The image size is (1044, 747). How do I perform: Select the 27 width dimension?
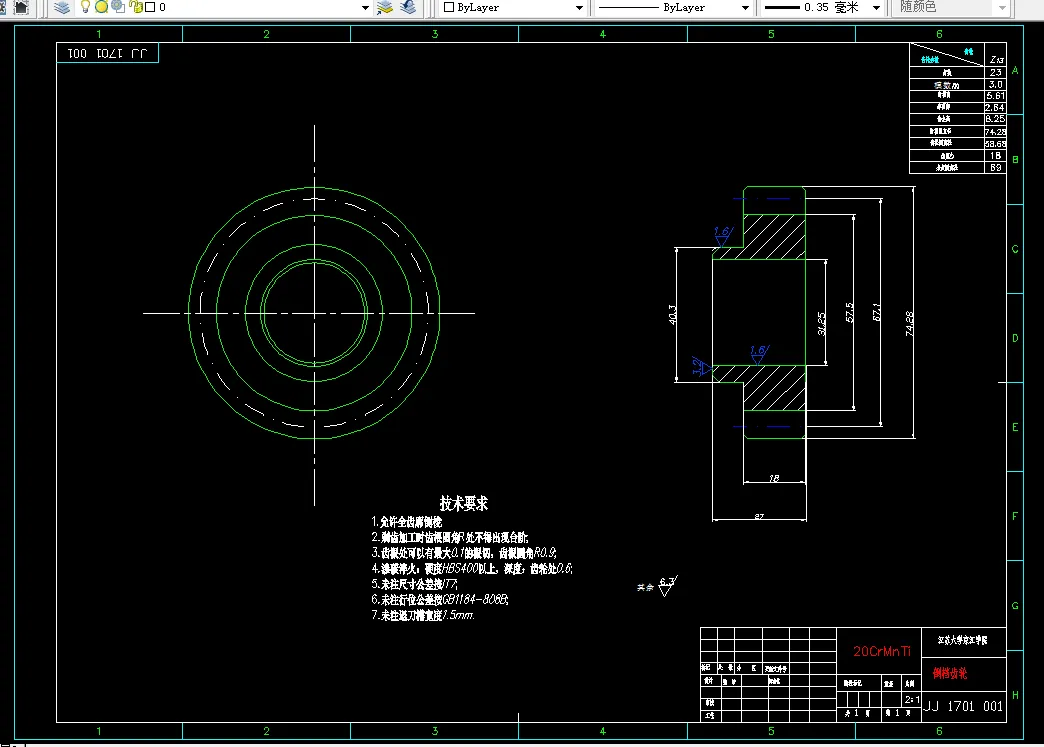759,515
